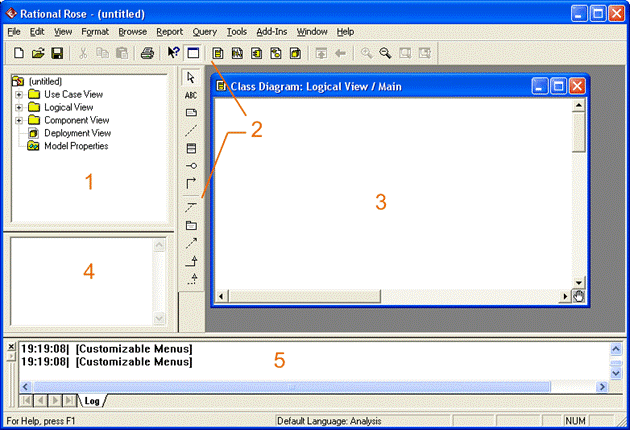Screen dimensions: 630x430
Task: Maximize the Class Diagram window
Action: click(x=558, y=86)
